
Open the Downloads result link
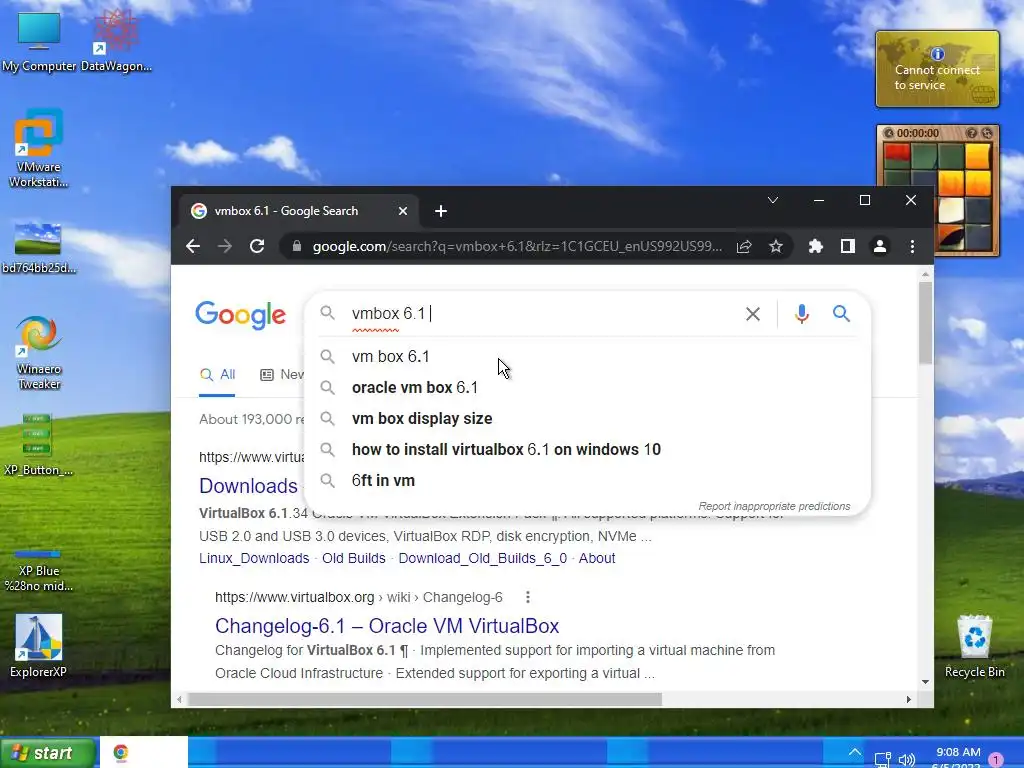coord(248,486)
